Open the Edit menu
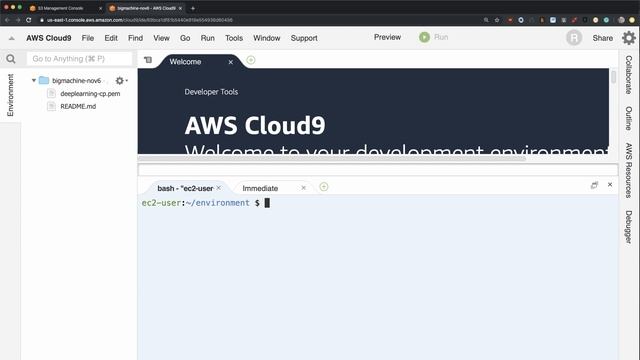640x360 pixels. (111, 38)
